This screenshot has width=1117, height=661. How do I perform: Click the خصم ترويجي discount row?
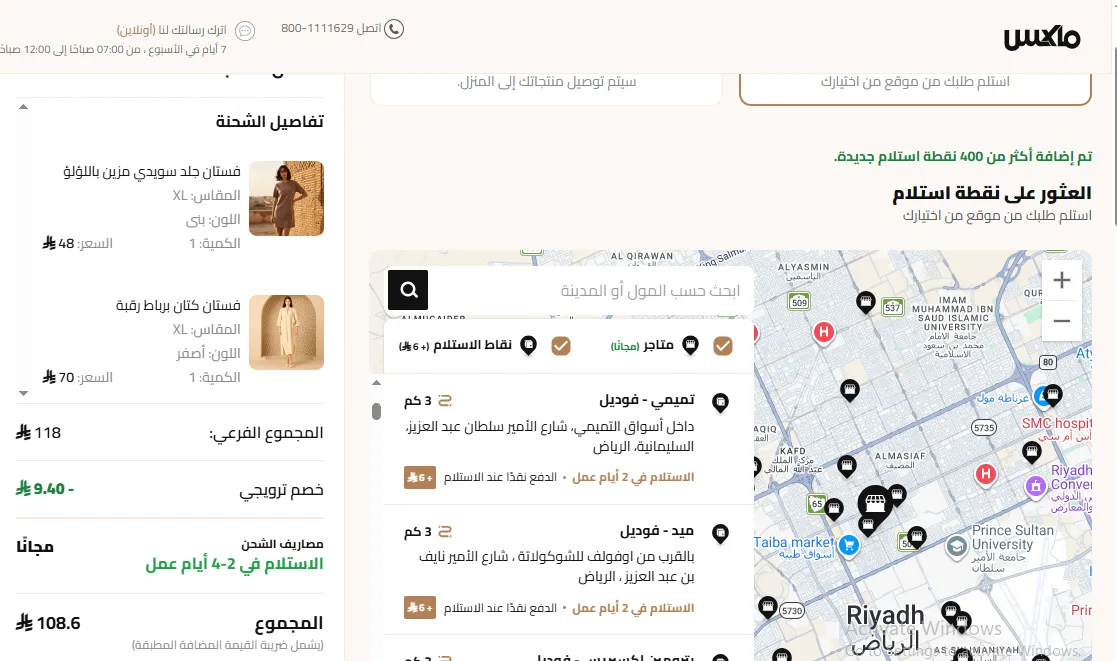[170, 489]
